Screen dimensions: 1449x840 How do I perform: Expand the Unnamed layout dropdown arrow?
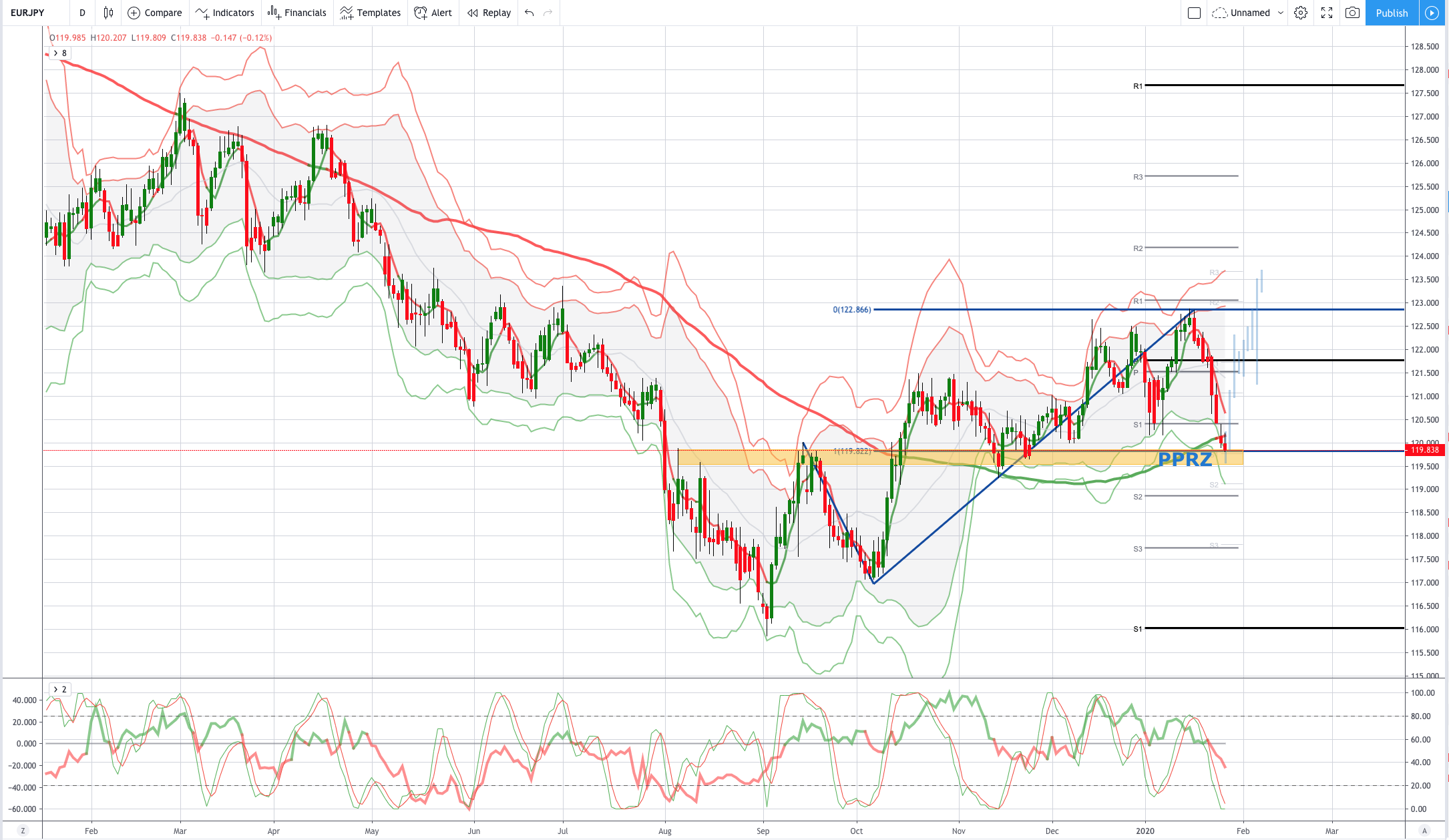tap(1280, 13)
